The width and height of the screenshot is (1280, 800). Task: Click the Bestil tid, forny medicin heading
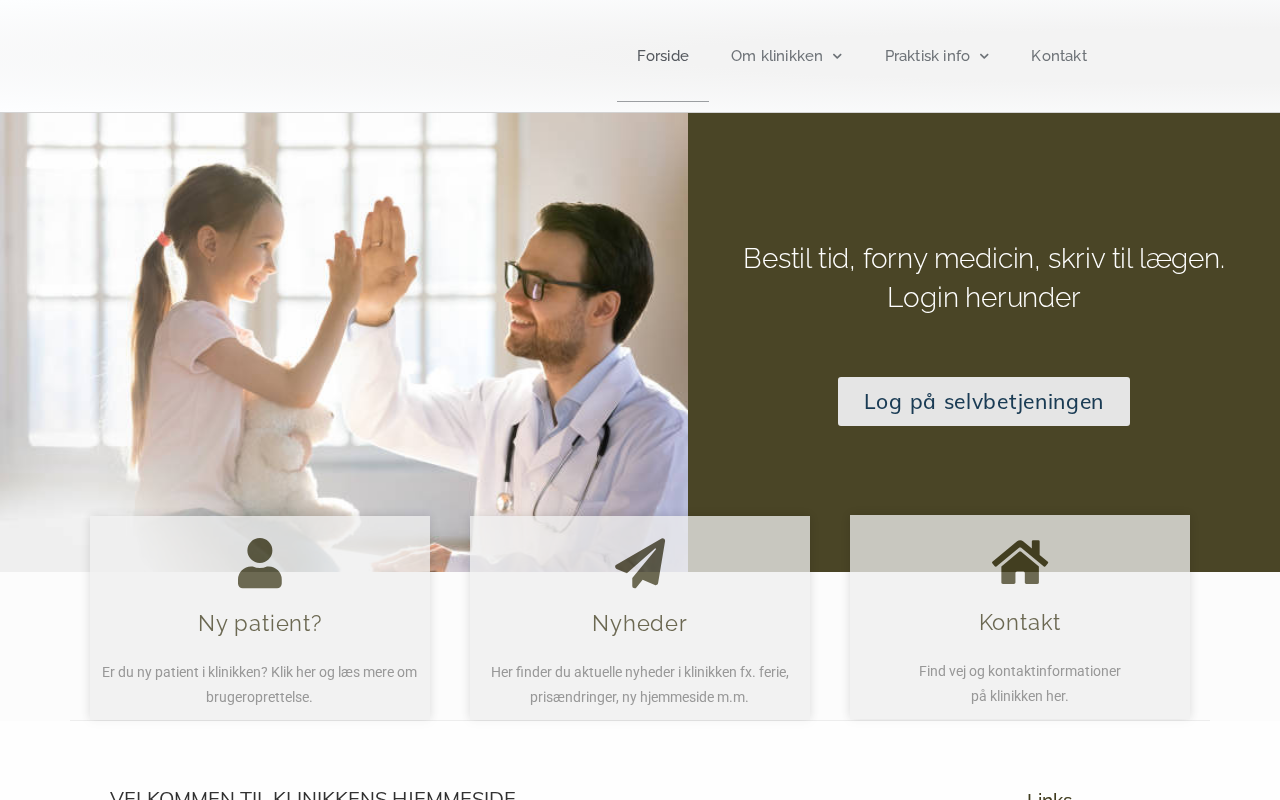tap(984, 278)
